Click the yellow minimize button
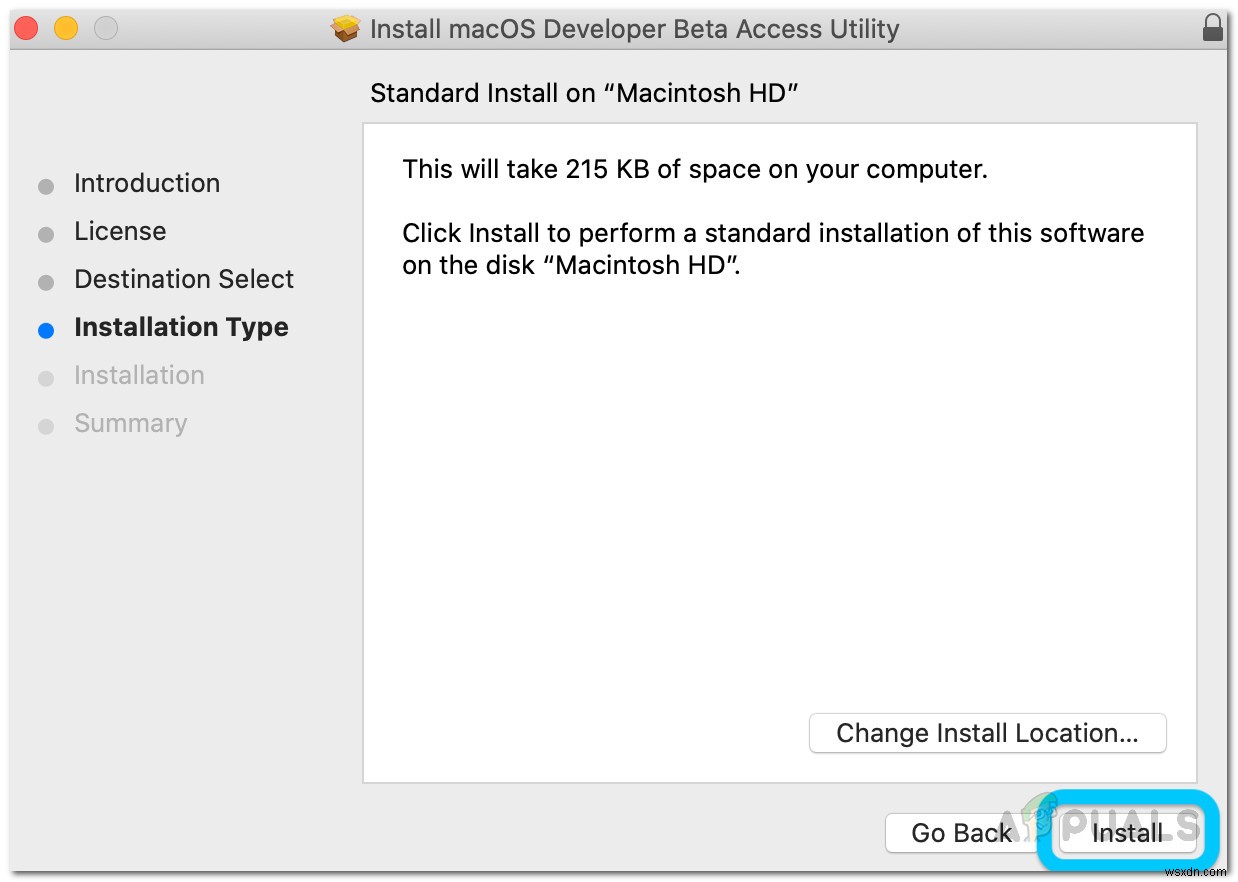 point(65,28)
